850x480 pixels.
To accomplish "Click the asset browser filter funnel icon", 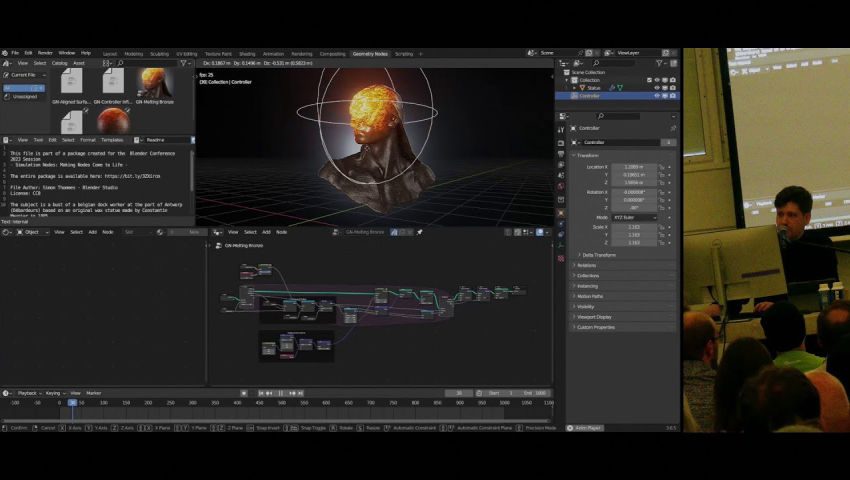I will pos(184,63).
